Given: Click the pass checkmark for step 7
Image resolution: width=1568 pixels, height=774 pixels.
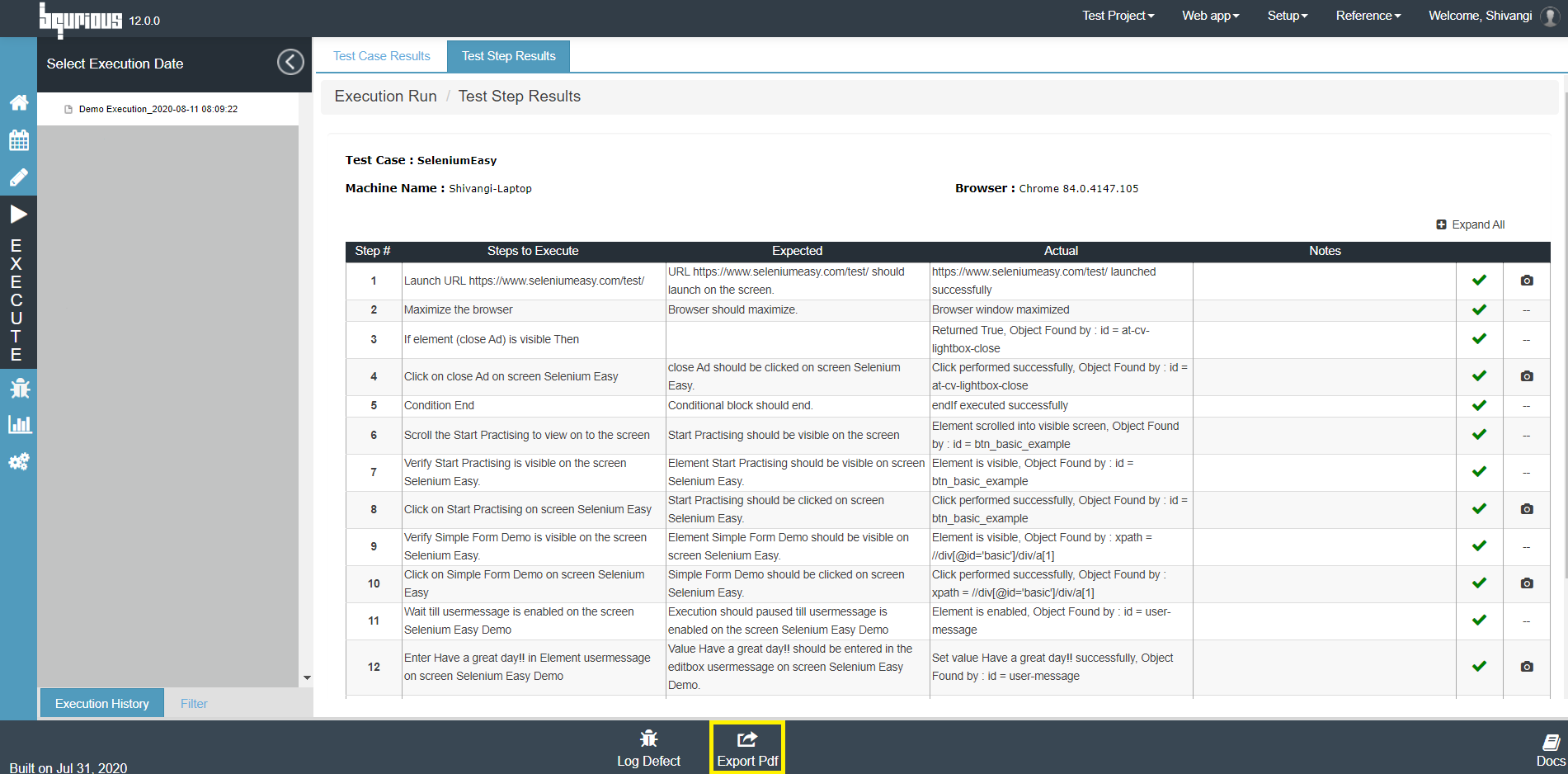Looking at the screenshot, I should (1480, 472).
